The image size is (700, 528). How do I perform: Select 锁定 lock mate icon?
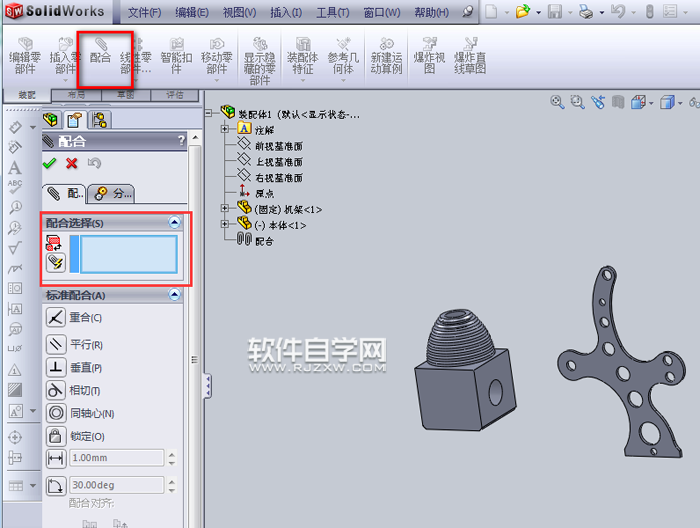tap(56, 436)
